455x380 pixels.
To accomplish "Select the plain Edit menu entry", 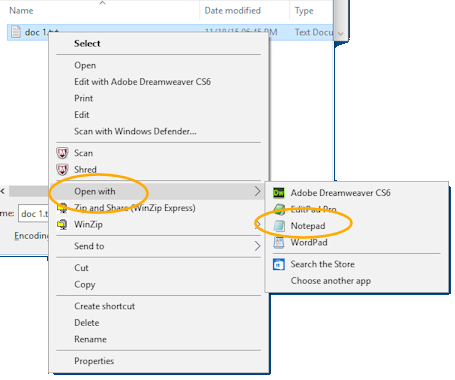I will (159, 115).
